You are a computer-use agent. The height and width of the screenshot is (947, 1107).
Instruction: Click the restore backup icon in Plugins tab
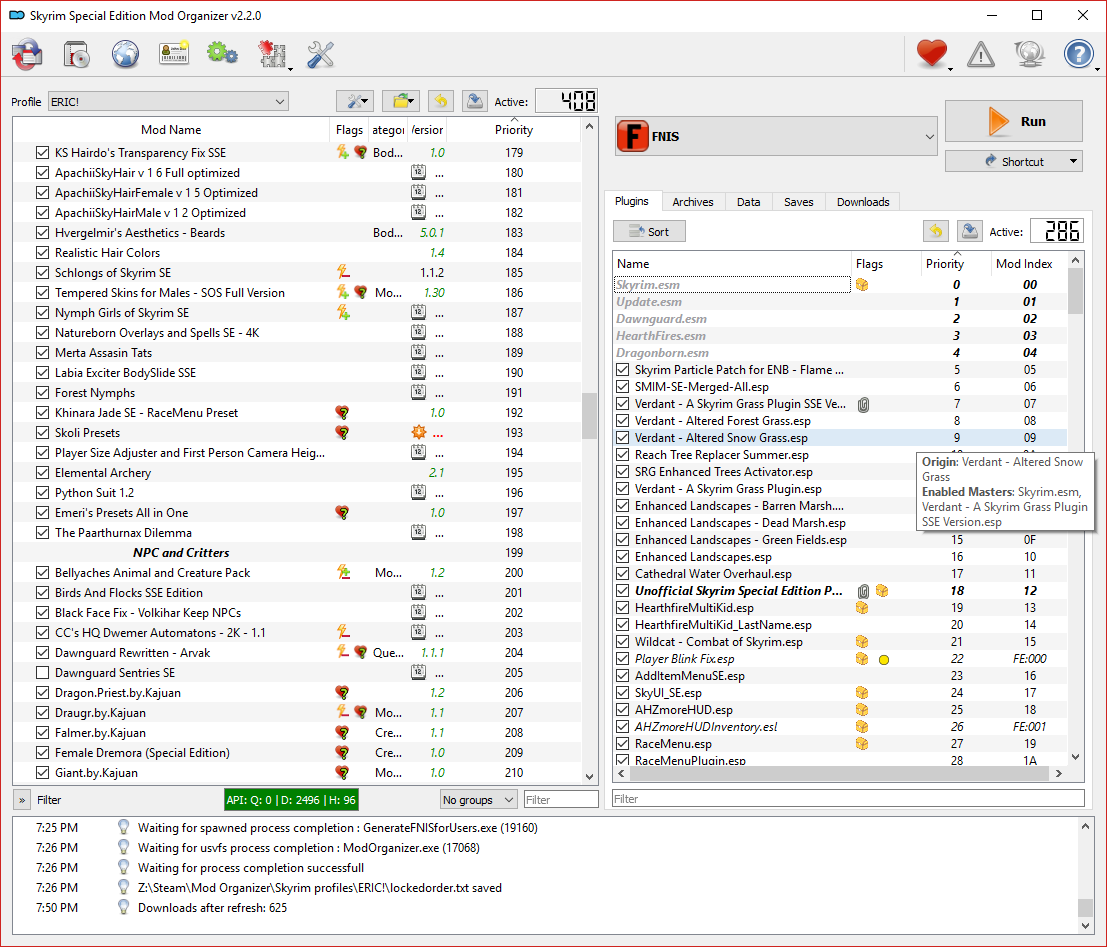[x=936, y=232]
